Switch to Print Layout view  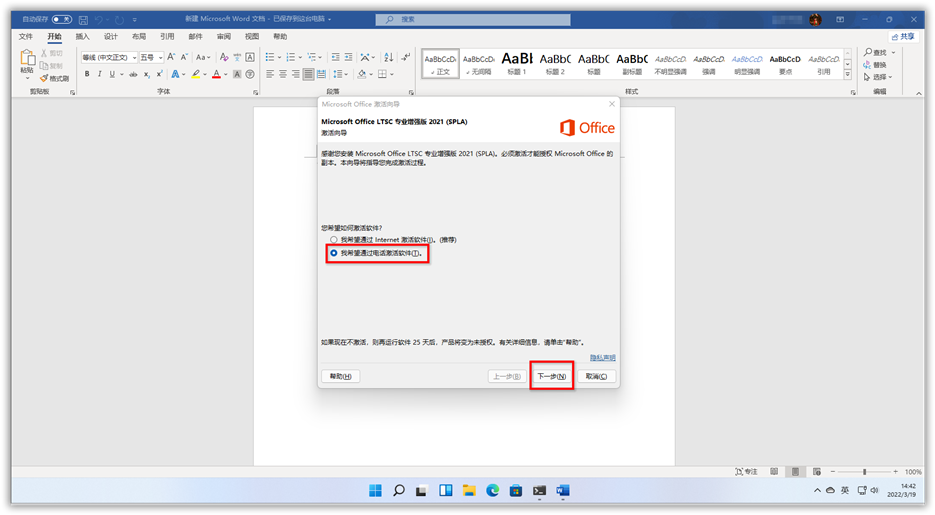795,471
